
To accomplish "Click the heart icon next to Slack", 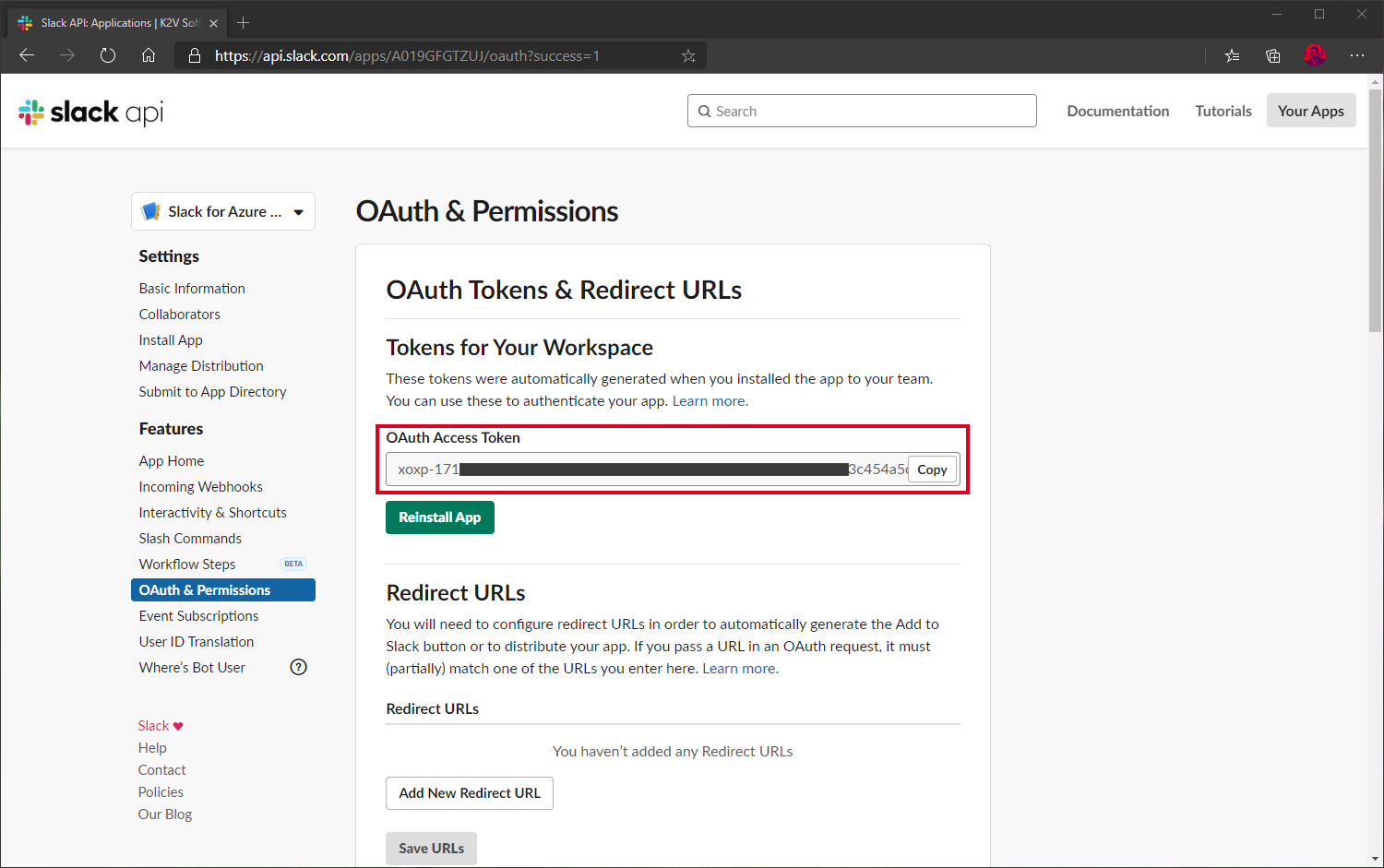I will (178, 726).
